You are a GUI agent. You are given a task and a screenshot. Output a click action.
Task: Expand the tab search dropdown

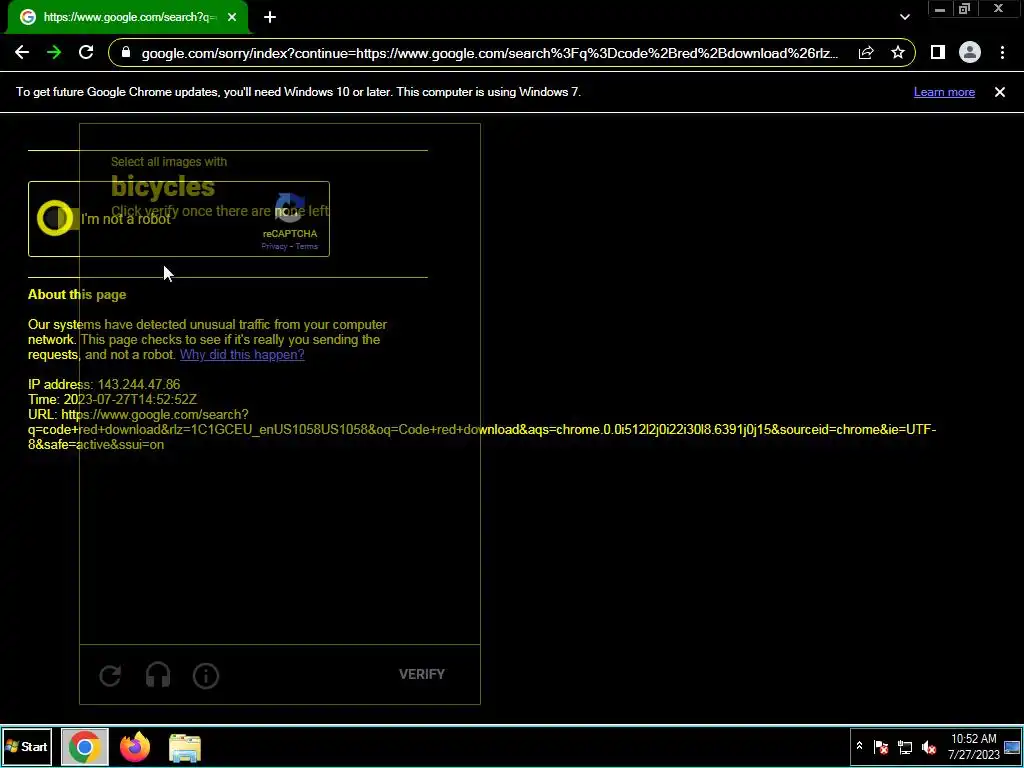click(904, 17)
